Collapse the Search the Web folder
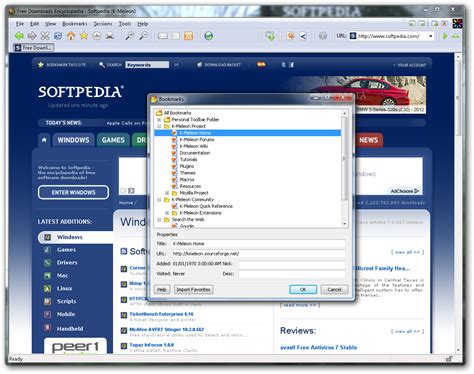The width and height of the screenshot is (474, 374). pos(159,219)
